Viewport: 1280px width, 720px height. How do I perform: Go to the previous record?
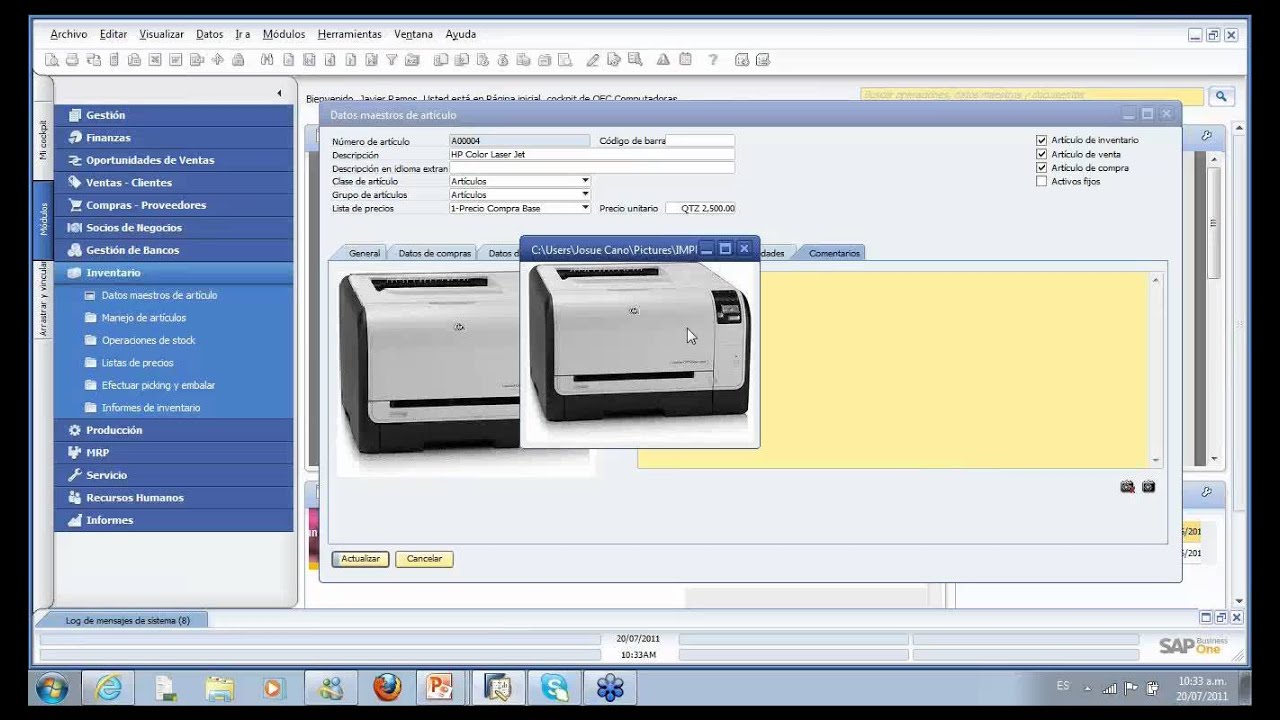tap(330, 60)
